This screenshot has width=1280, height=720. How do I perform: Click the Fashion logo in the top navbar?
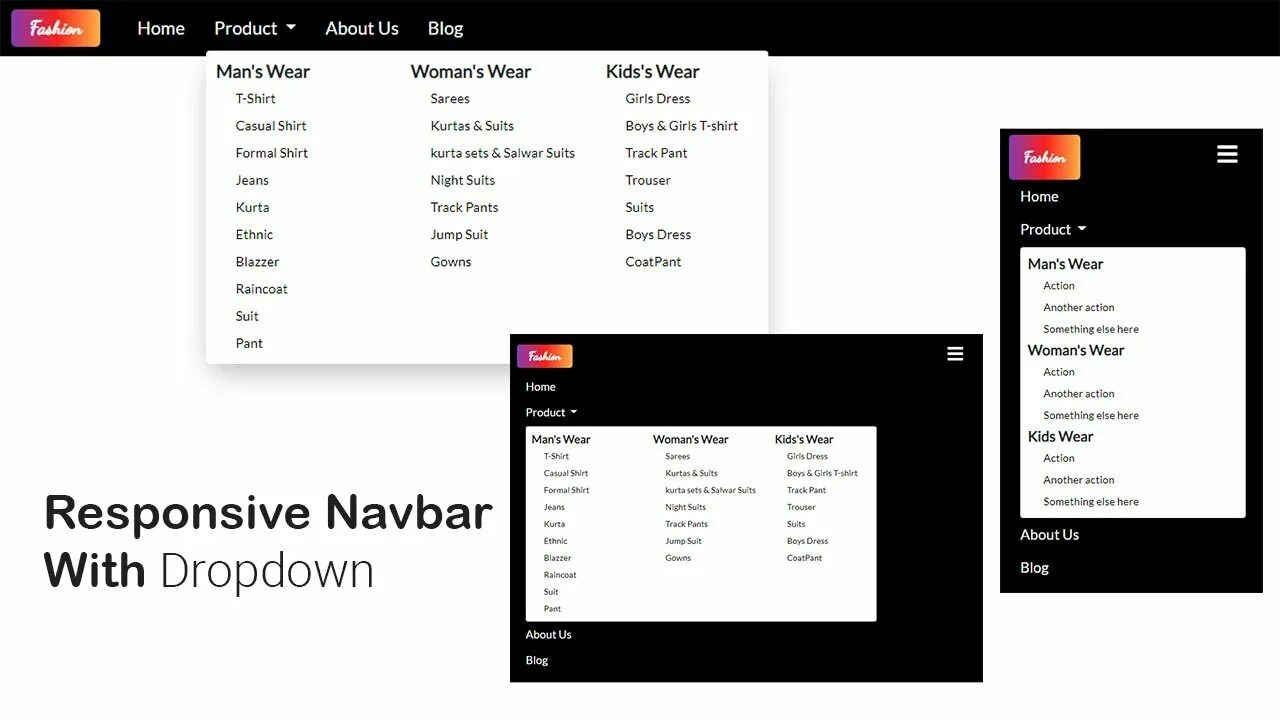tap(55, 27)
